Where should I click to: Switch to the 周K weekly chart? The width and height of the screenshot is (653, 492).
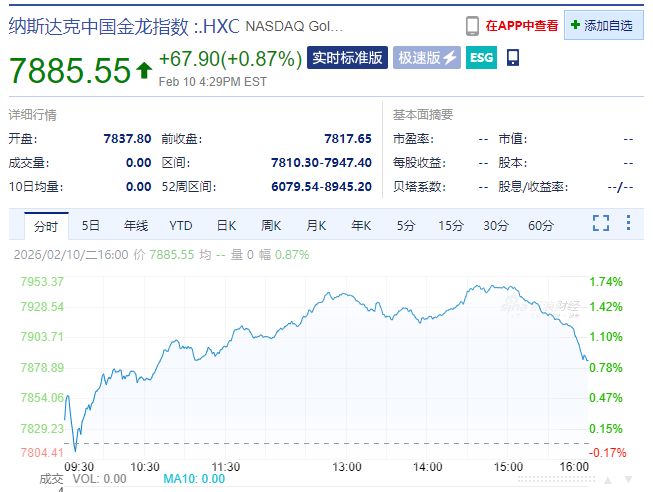coord(271,225)
